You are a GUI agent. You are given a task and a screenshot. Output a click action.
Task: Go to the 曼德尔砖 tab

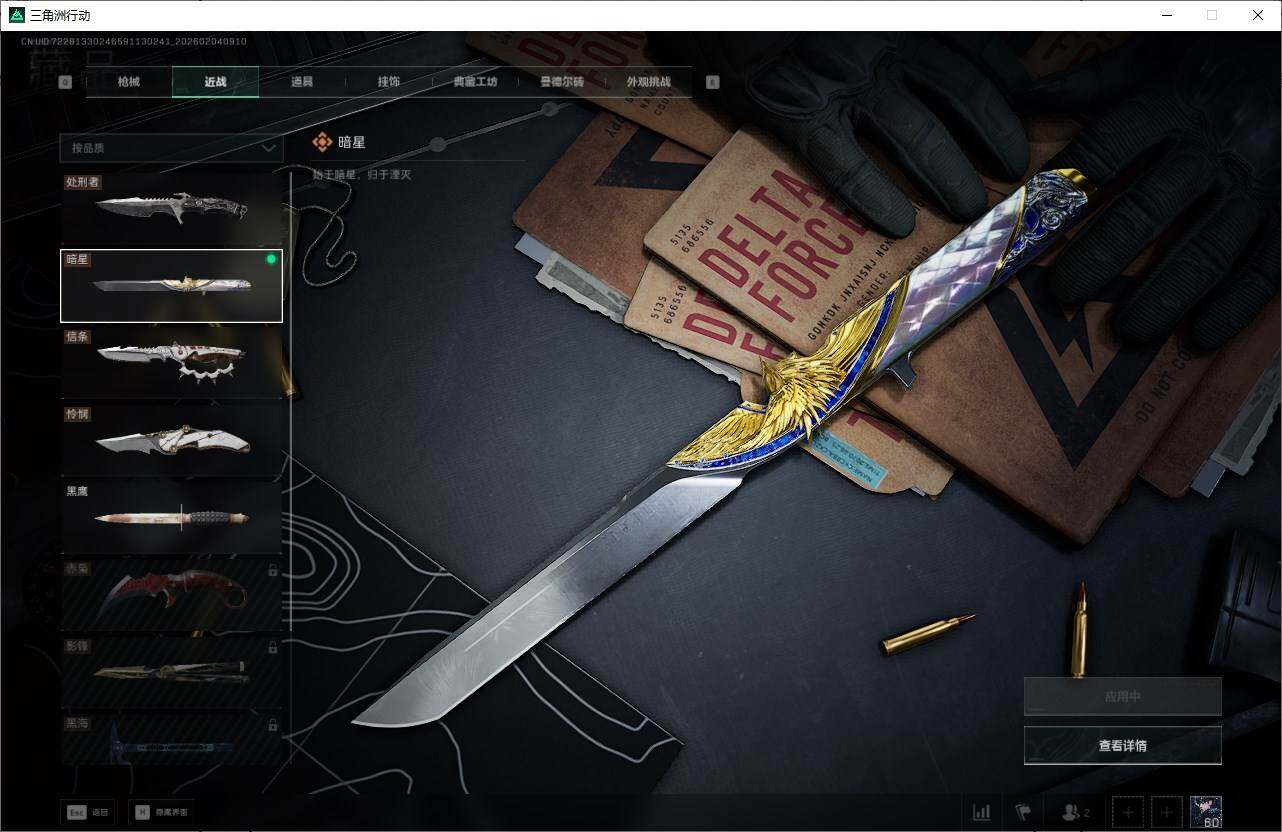(562, 82)
